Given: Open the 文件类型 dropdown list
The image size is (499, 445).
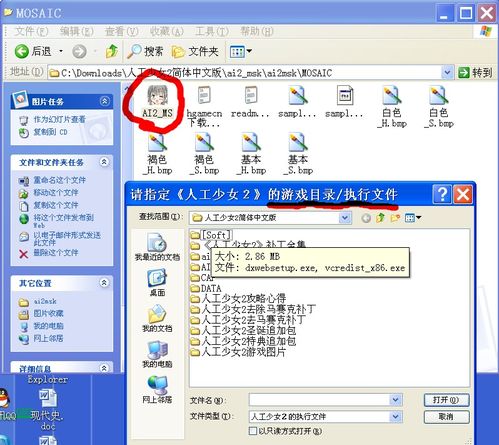Looking at the screenshot, I should 396,416.
